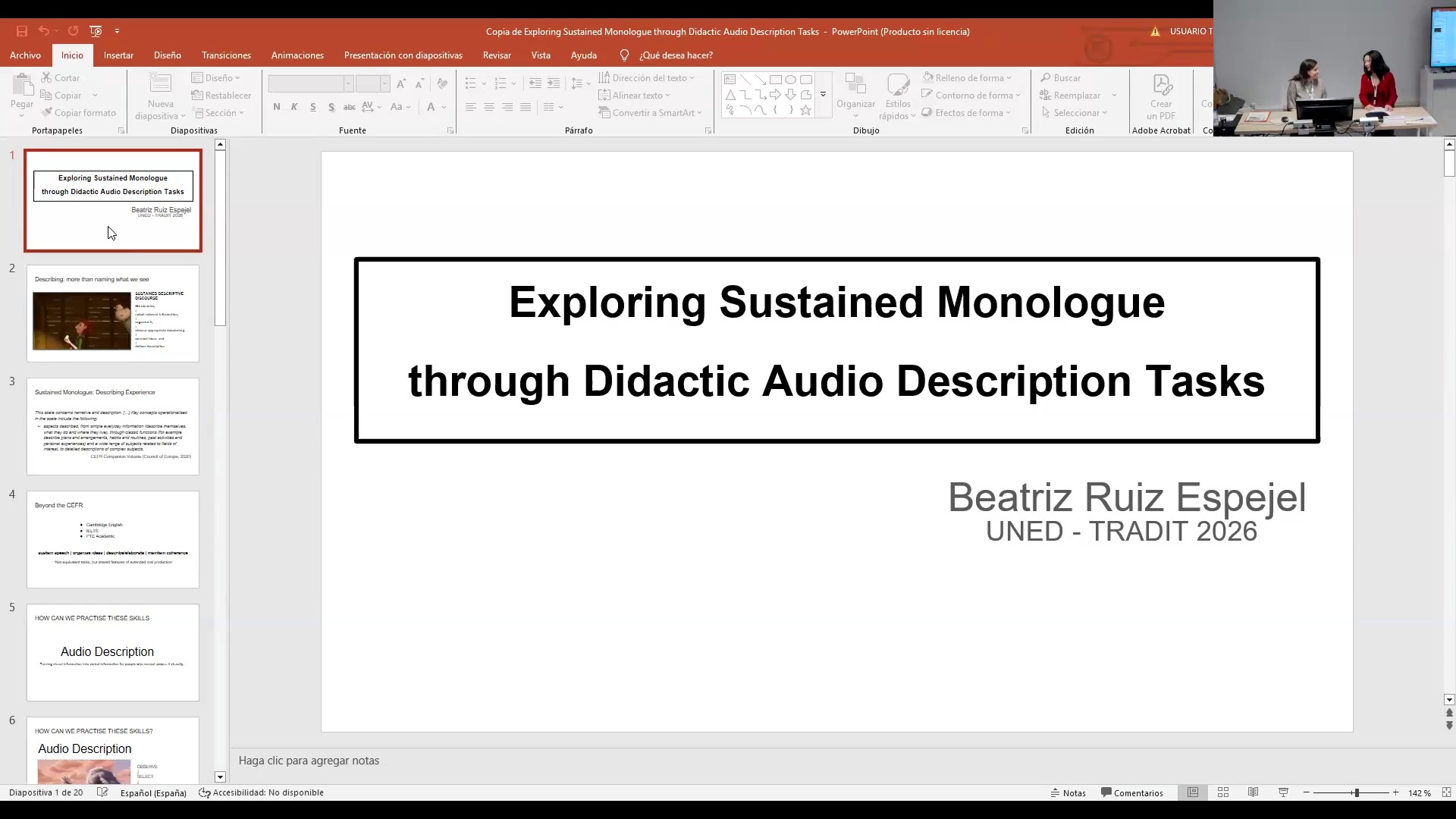1456x819 pixels.
Task: Open Seleccionar dropdown in Edición group
Action: click(1074, 113)
